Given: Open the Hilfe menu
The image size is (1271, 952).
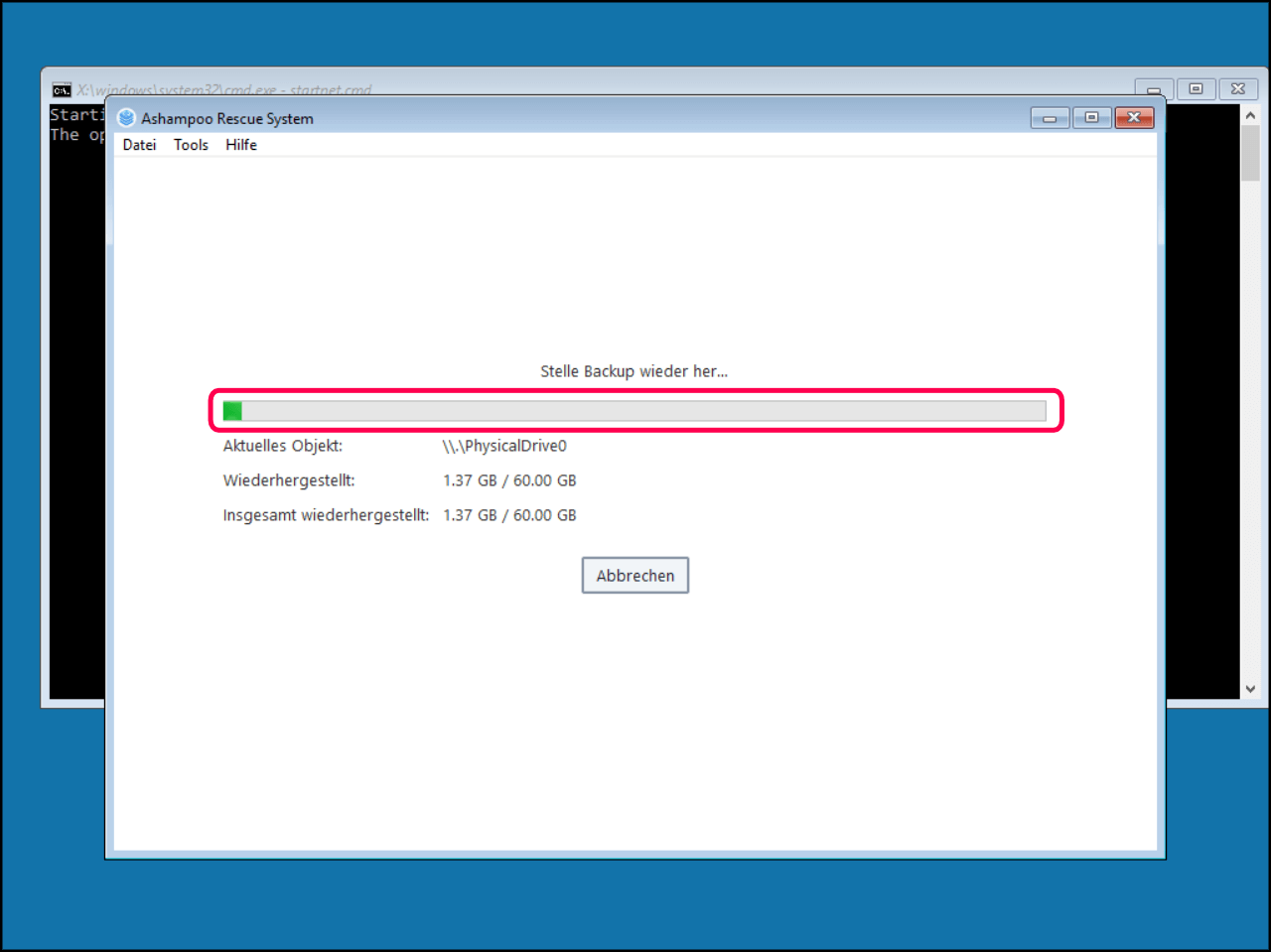Looking at the screenshot, I should (241, 145).
